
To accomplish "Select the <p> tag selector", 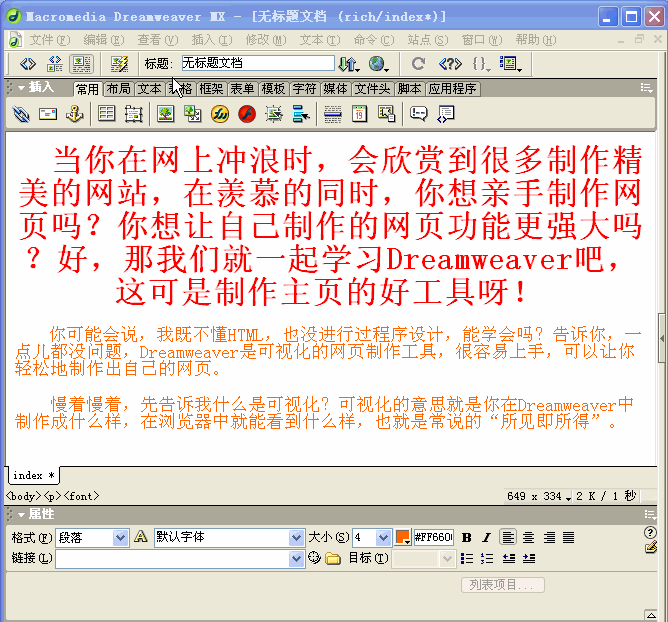I will tap(52, 496).
